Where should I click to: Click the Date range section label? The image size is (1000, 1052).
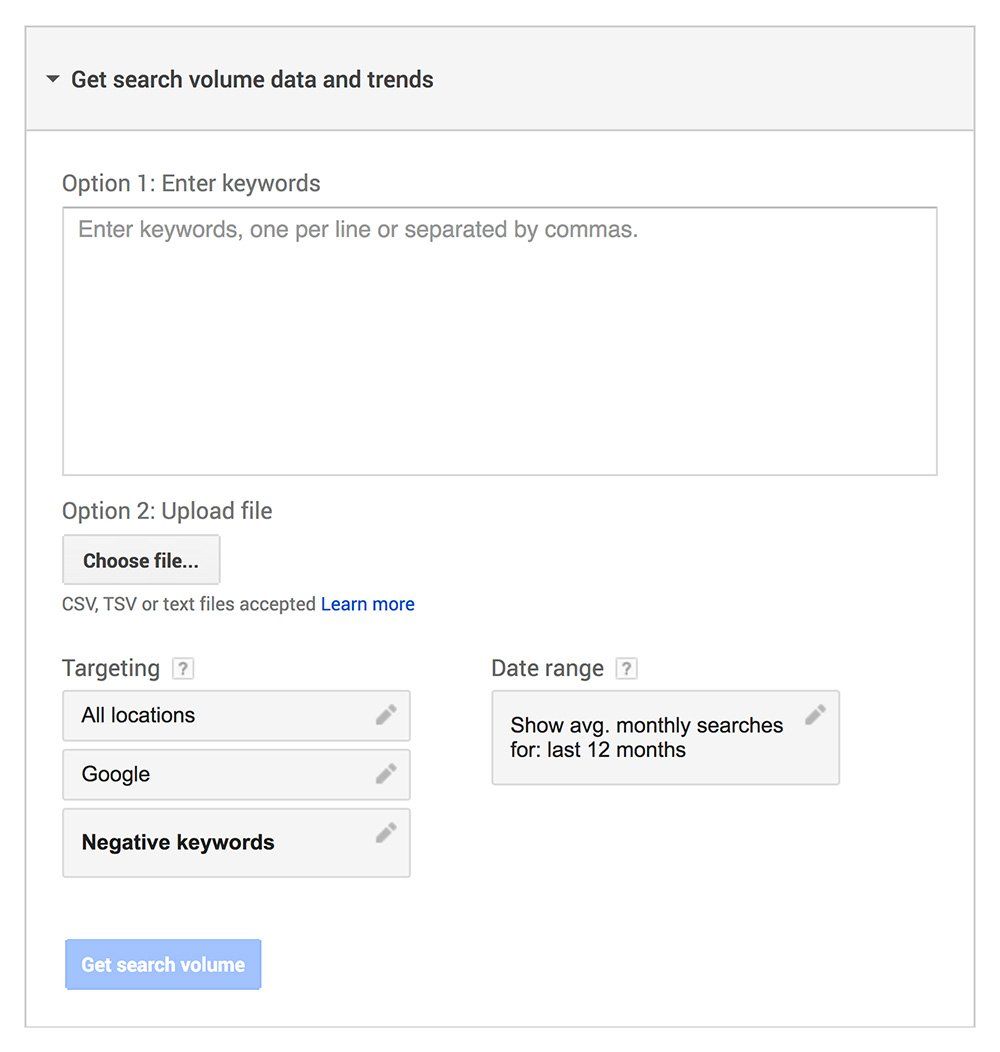click(x=548, y=668)
